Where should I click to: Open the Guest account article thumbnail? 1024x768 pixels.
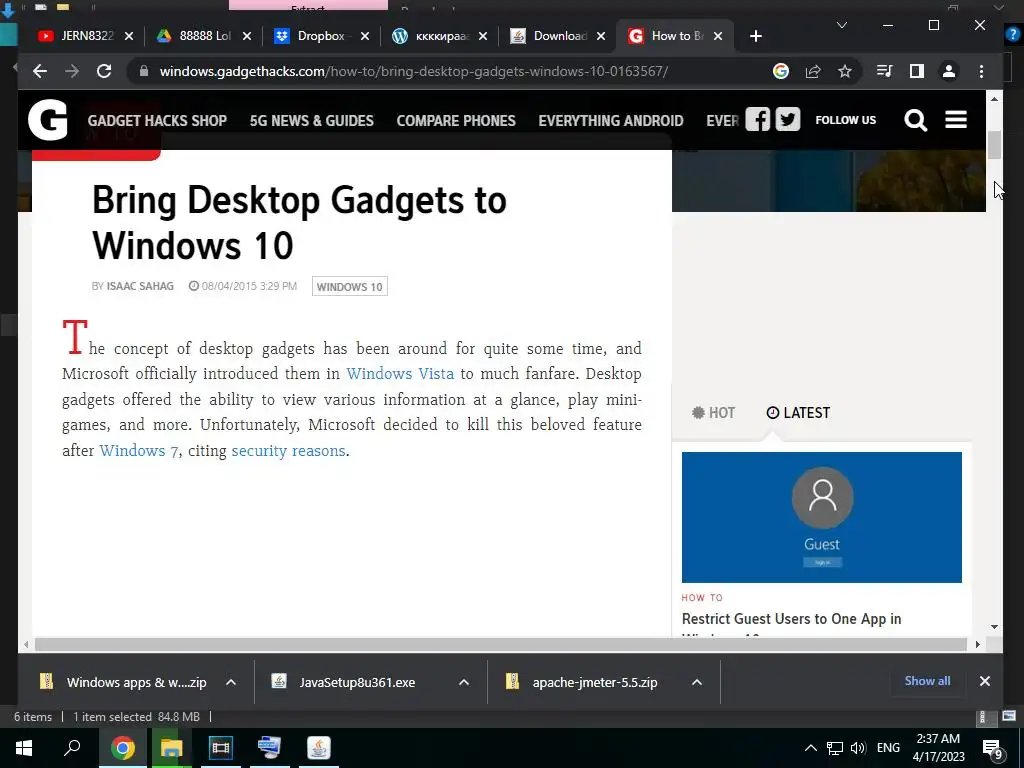coord(822,517)
